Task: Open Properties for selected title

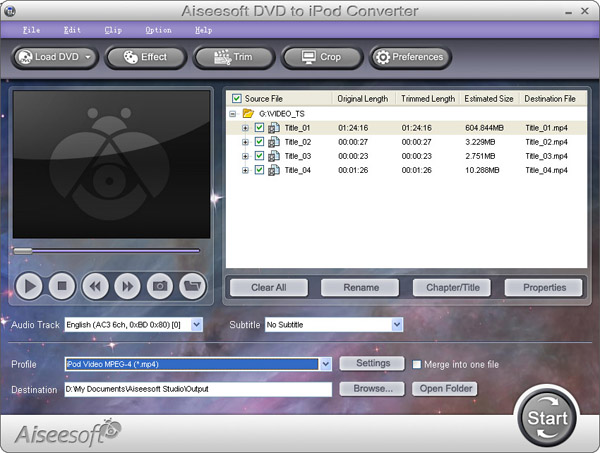Action: (x=544, y=288)
